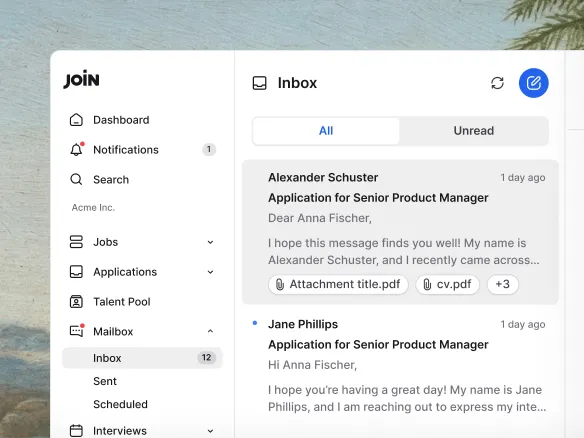Screen dimensions: 584x438
Task: Expand the Interviews section chevron
Action: 210,431
